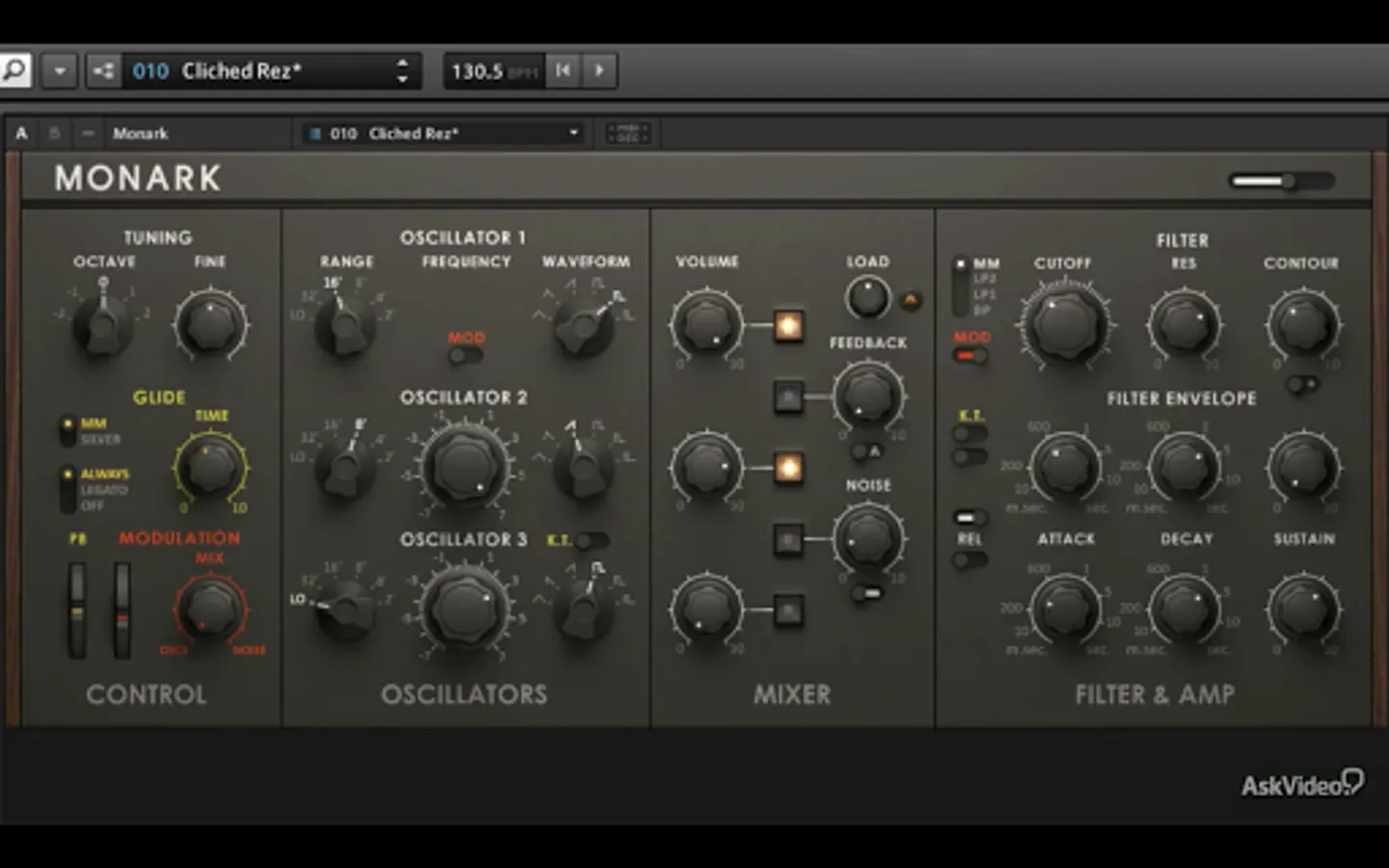The width and height of the screenshot is (1389, 868).
Task: Open the 010 Cliched Rez preset dropdown
Action: (444, 133)
